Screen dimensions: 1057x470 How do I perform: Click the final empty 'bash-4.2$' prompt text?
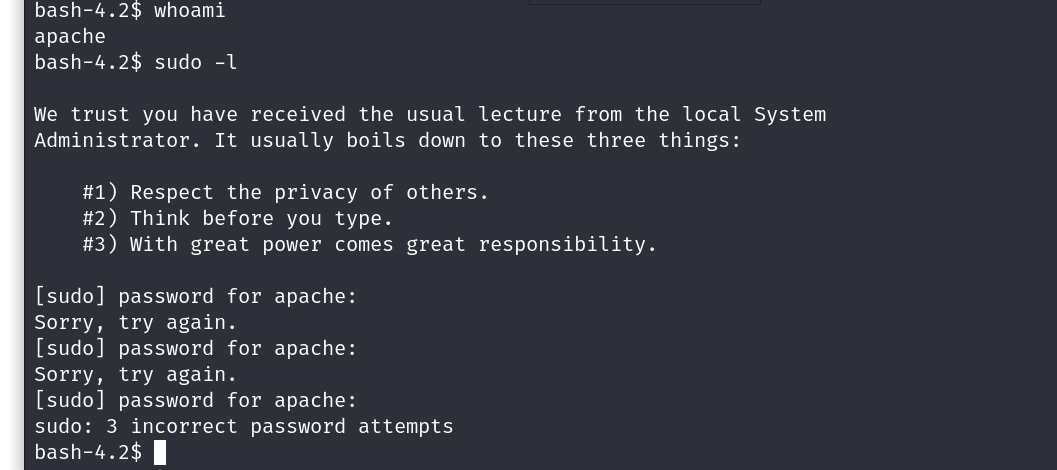(x=88, y=453)
